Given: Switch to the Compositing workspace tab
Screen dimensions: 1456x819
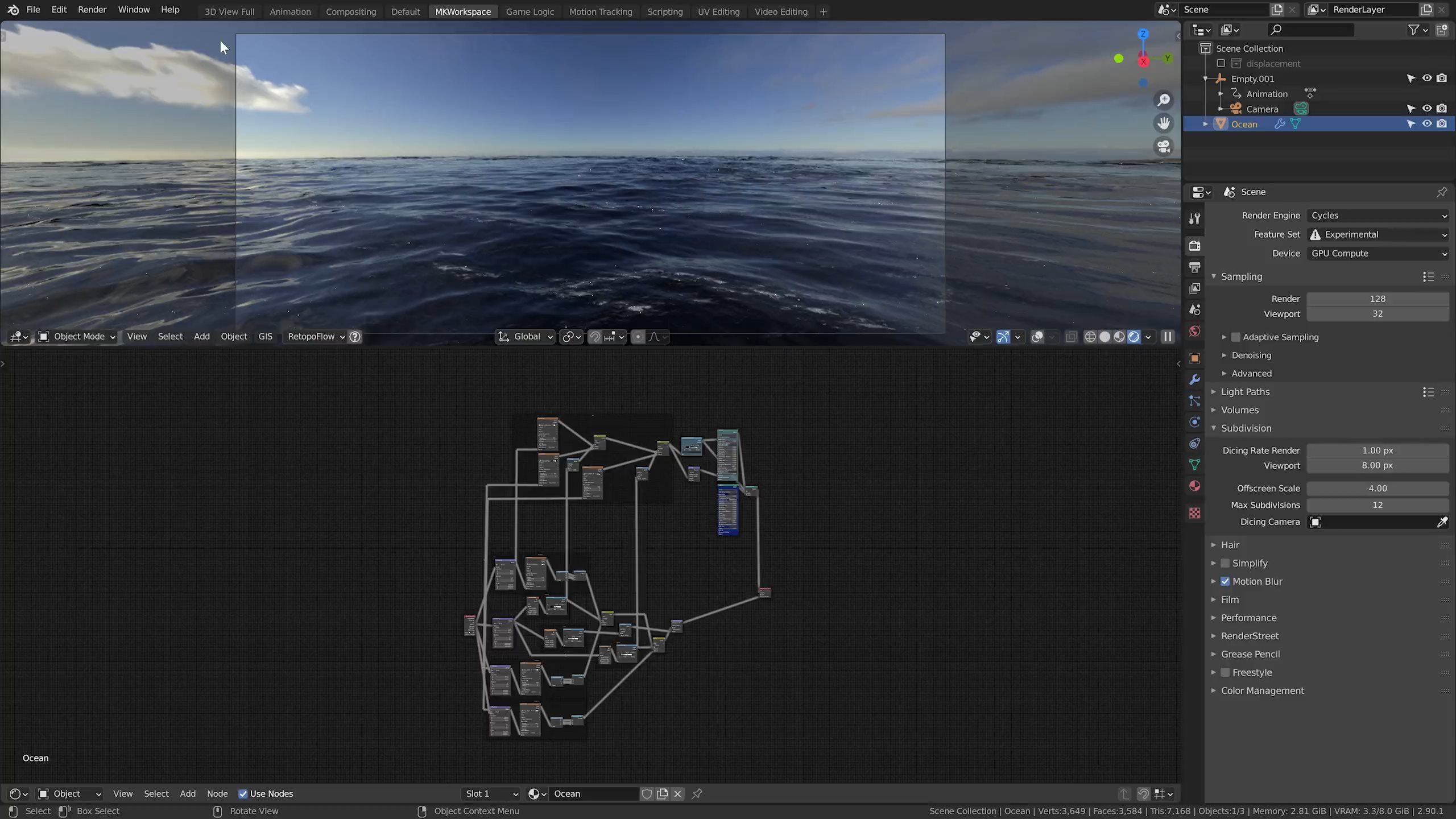Looking at the screenshot, I should pyautogui.click(x=350, y=11).
